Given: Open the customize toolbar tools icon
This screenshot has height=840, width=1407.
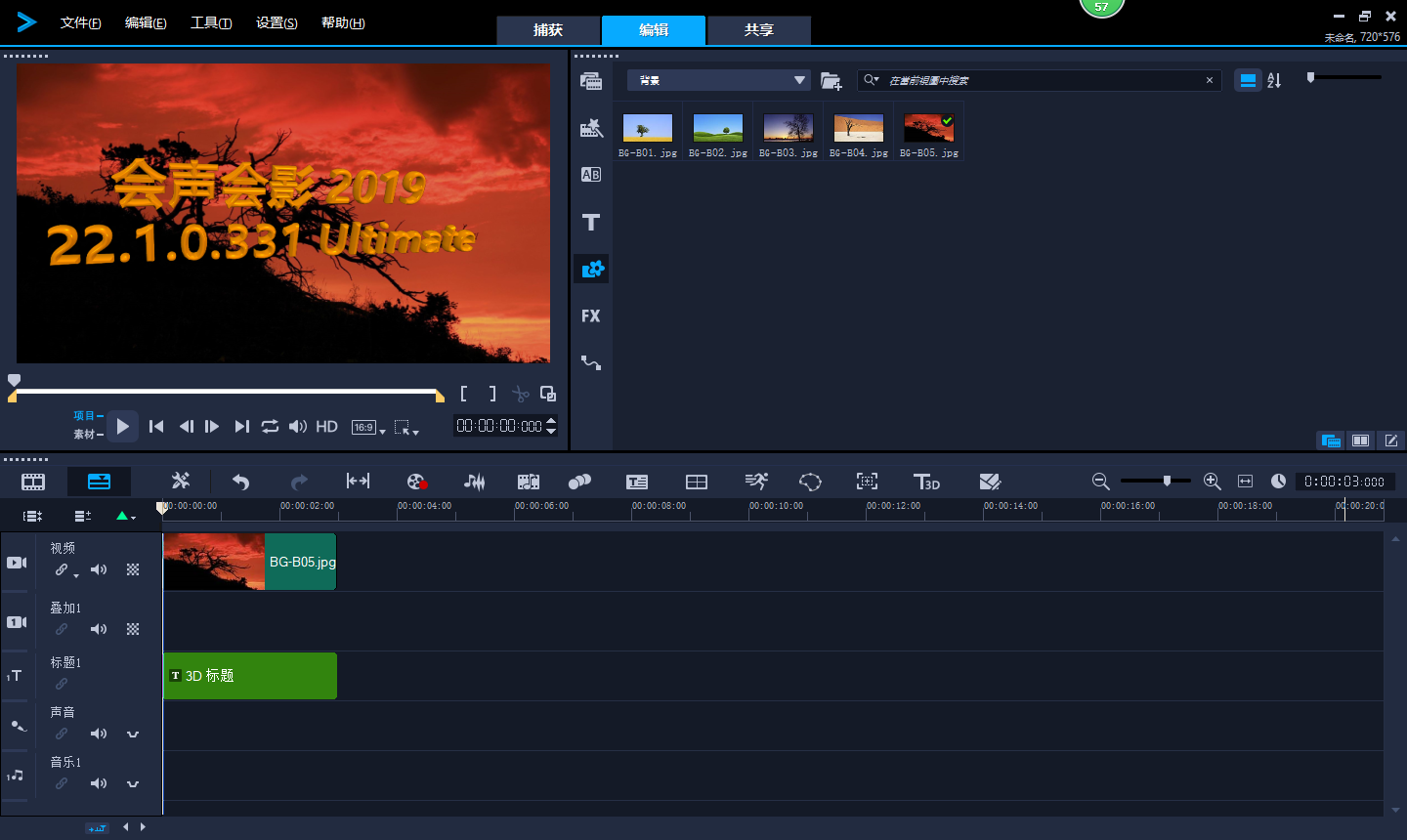Looking at the screenshot, I should [x=181, y=481].
